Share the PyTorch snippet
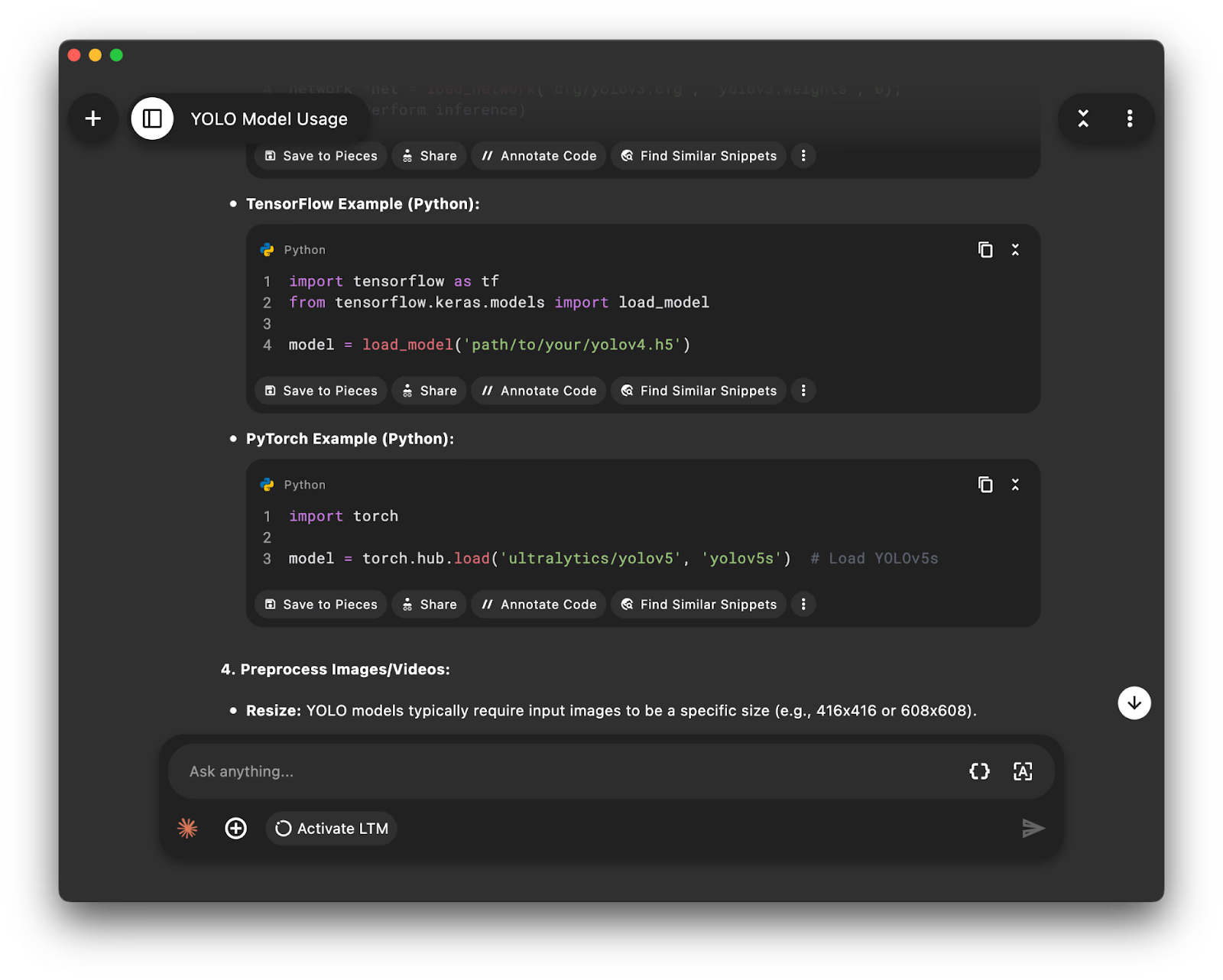Screen dimensions: 1223x980 [430, 605]
